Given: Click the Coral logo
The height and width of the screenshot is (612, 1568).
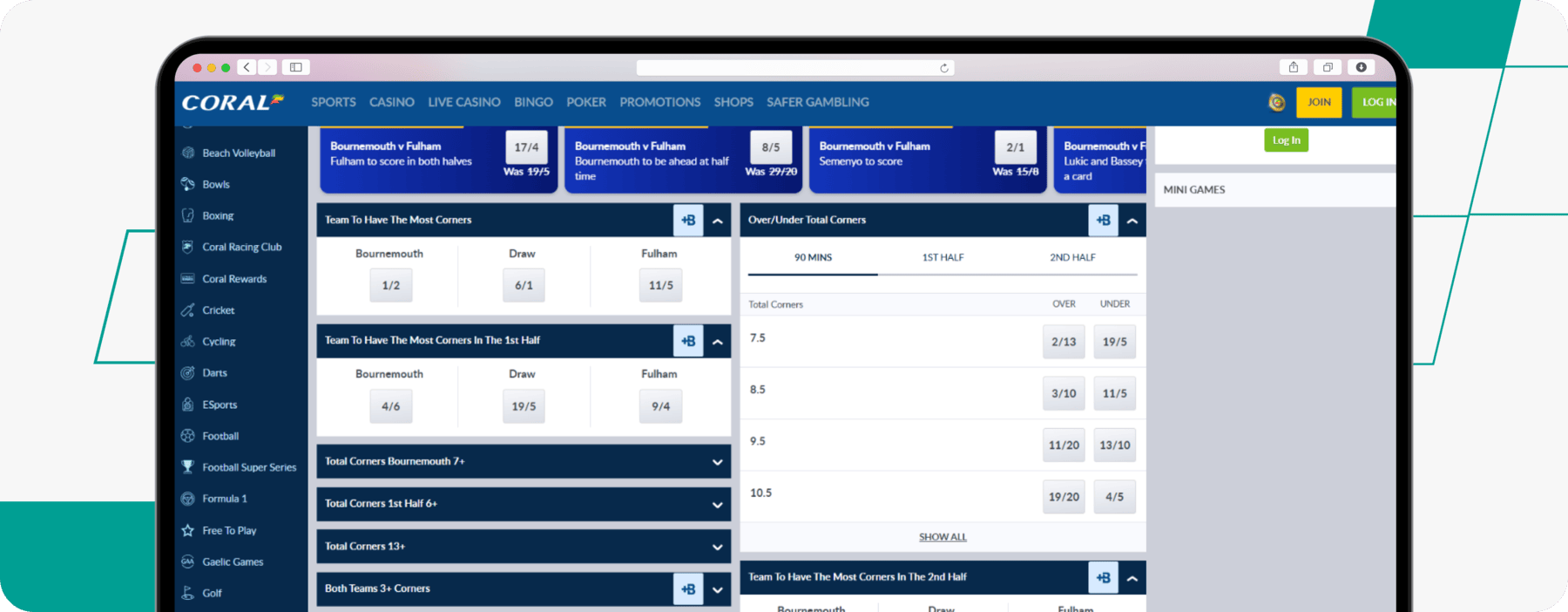Looking at the screenshot, I should tap(233, 102).
